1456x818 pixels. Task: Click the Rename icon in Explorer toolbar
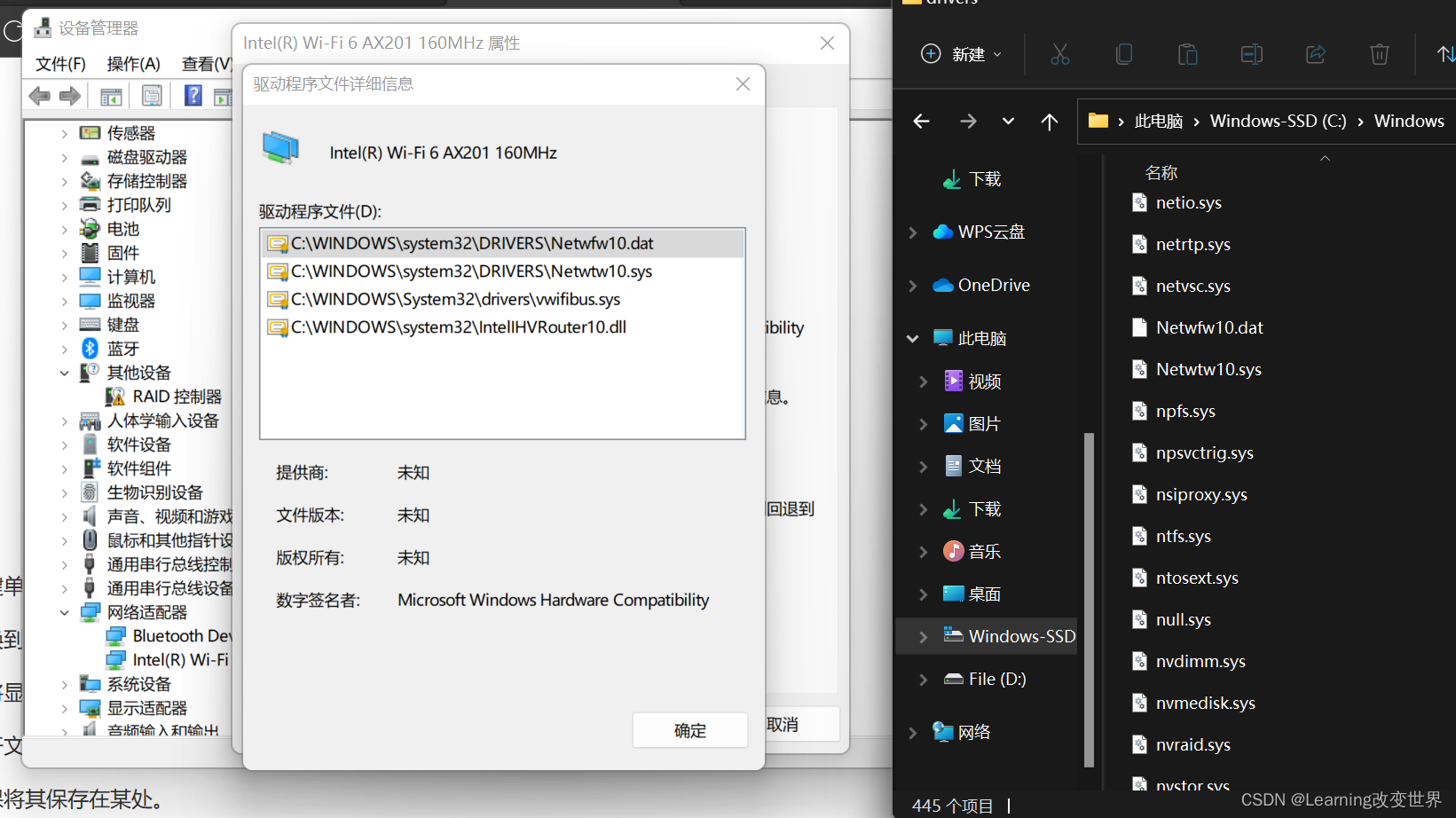[1251, 54]
